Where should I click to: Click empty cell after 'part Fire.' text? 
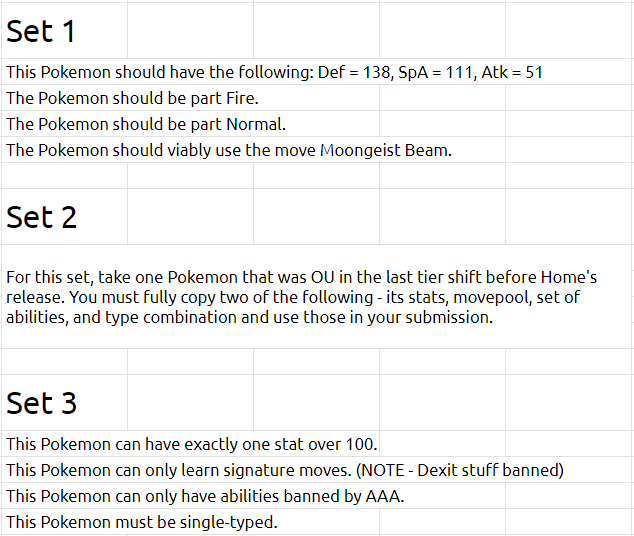(442, 98)
